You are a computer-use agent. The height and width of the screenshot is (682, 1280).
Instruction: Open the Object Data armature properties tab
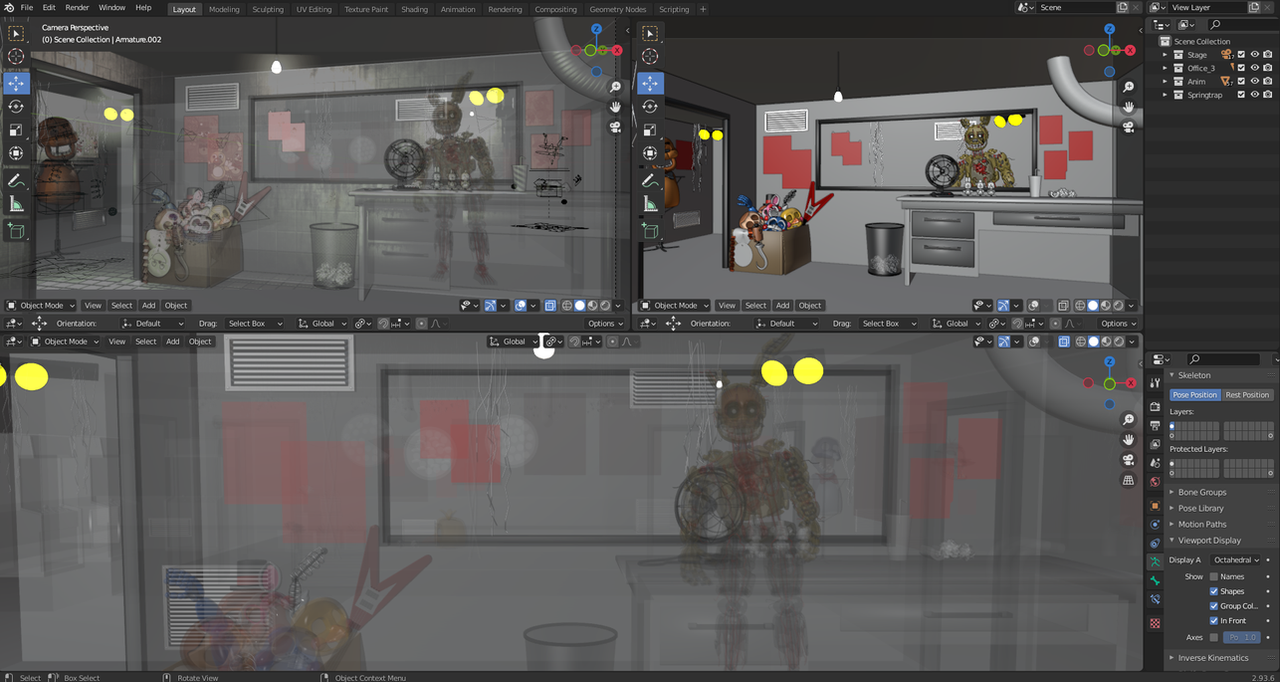point(1155,562)
